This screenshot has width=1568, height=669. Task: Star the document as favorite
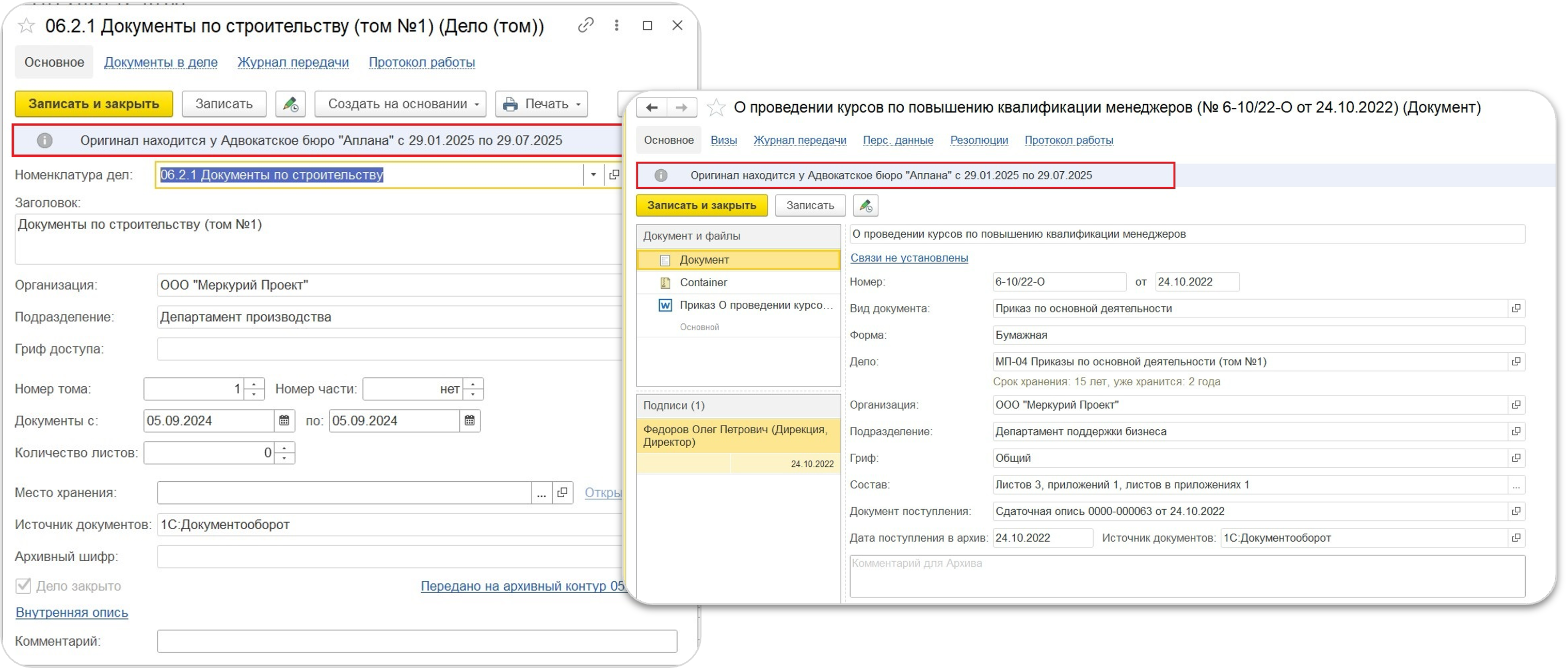(716, 108)
